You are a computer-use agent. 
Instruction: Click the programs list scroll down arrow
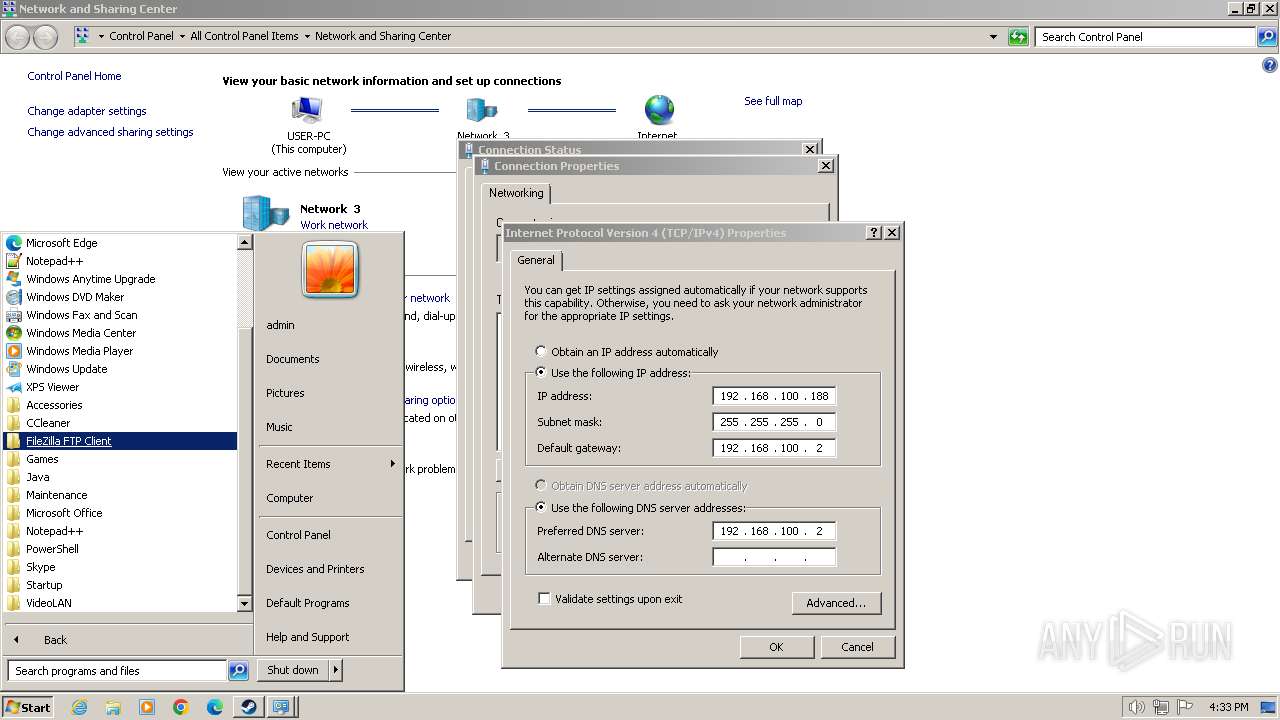click(244, 604)
